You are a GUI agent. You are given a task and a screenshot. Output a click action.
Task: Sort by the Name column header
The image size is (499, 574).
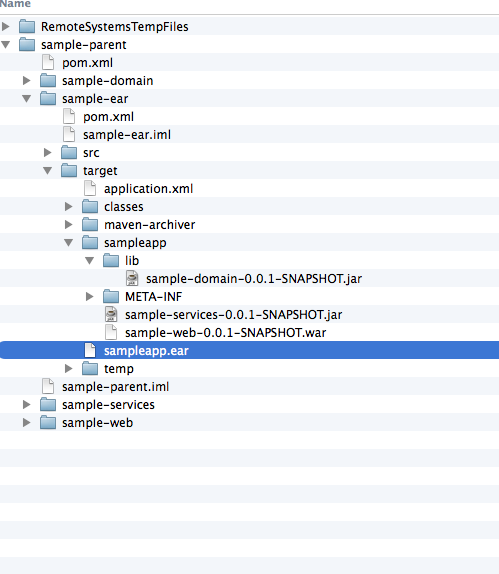(15, 4)
